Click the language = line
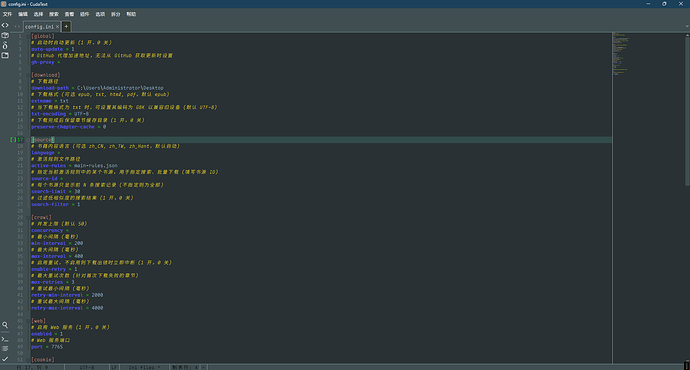Viewport: 690px width, 370px height. 45,153
